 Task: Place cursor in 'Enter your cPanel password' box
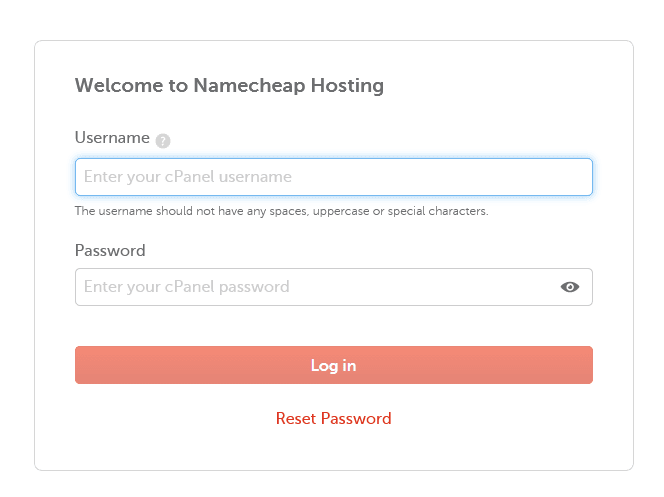tap(334, 287)
